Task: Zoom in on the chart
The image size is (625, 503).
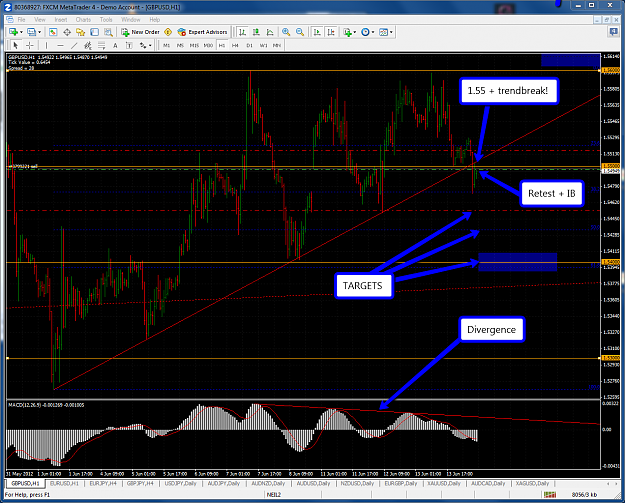Action: pyautogui.click(x=286, y=32)
